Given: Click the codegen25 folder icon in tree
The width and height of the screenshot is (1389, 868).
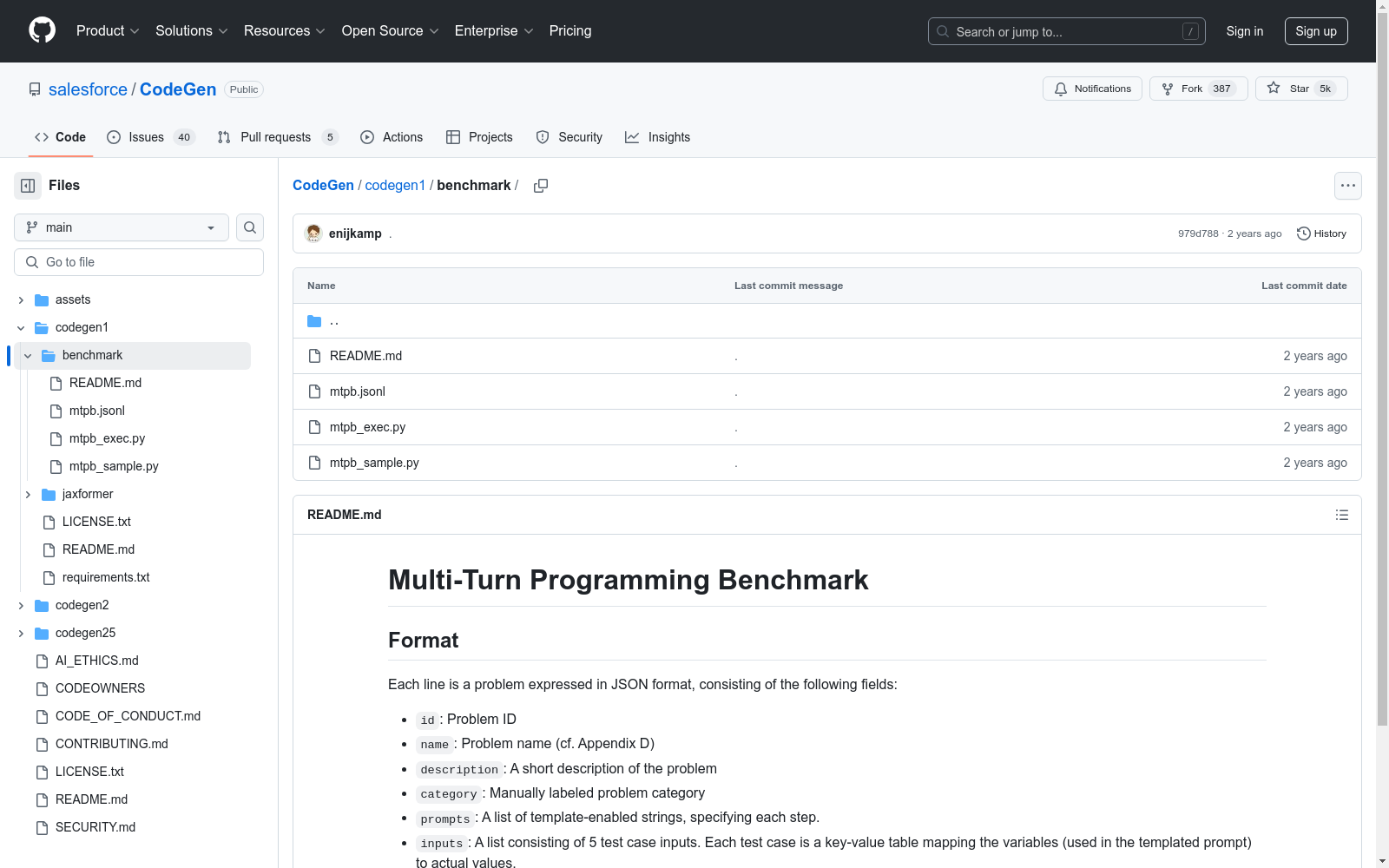Looking at the screenshot, I should pyautogui.click(x=42, y=634).
